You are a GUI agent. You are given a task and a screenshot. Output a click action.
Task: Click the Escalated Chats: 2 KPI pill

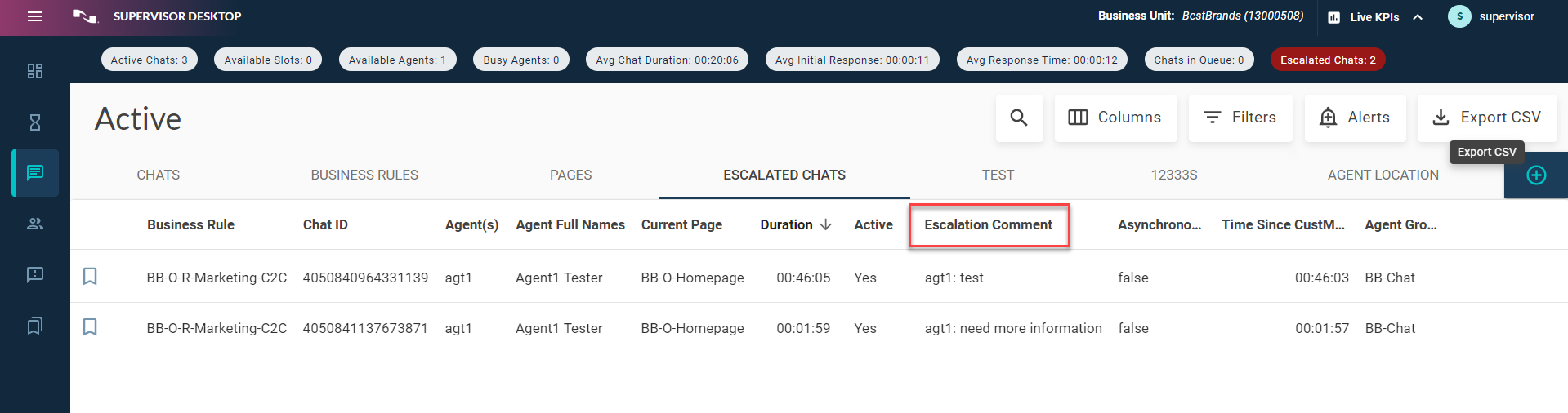click(1328, 60)
